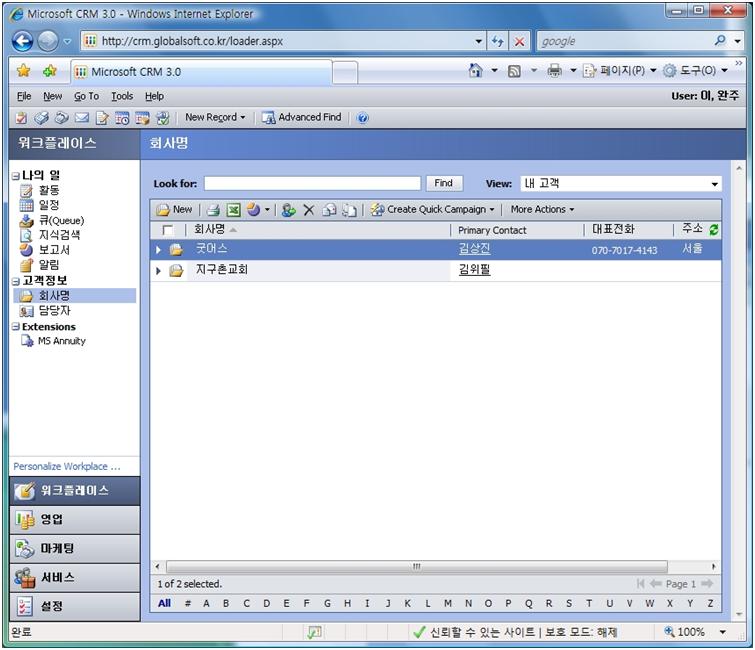755x650 pixels.
Task: Click the new note icon in top toolbar
Action: click(x=102, y=118)
